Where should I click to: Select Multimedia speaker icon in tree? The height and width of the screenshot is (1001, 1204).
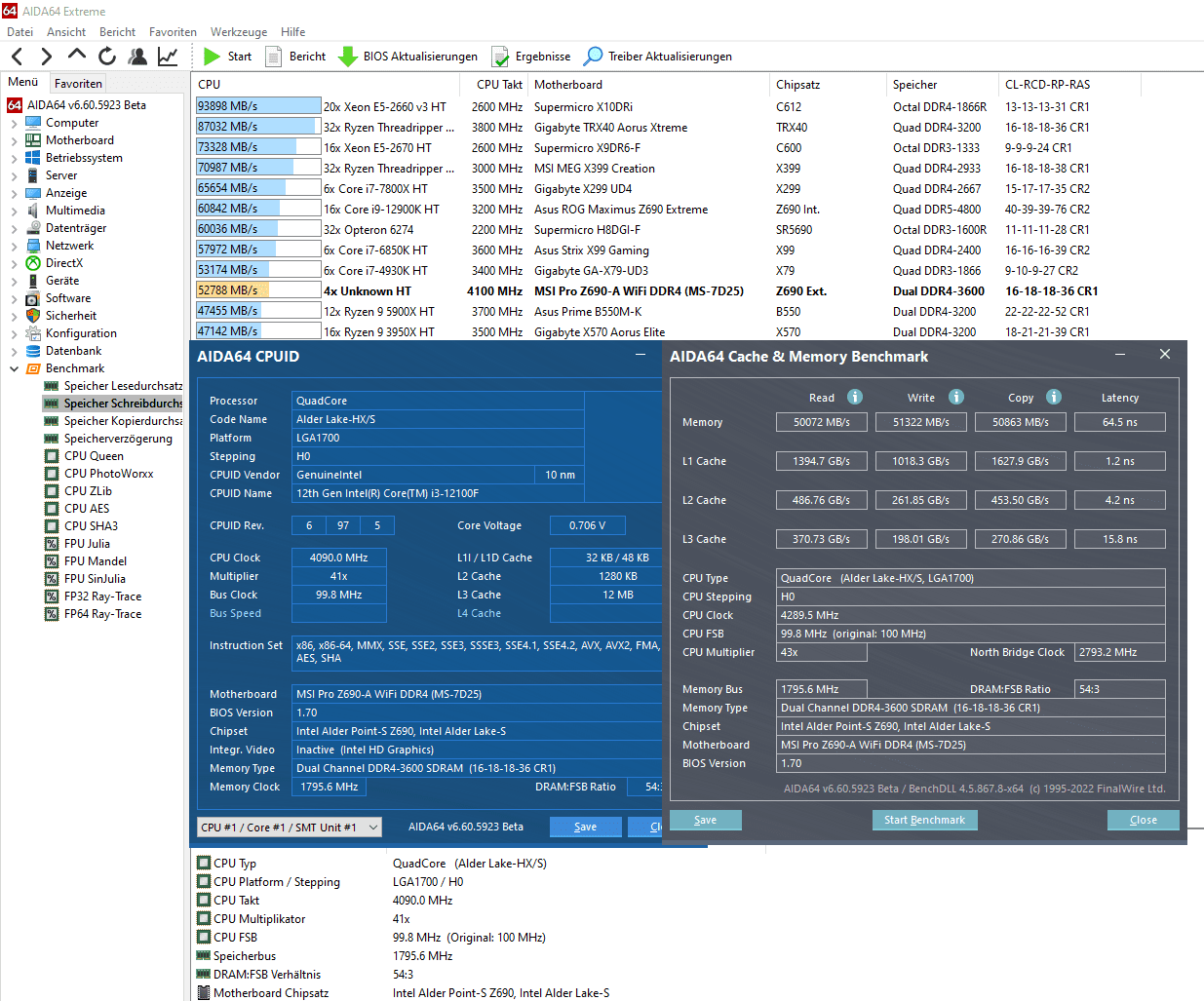(x=33, y=211)
